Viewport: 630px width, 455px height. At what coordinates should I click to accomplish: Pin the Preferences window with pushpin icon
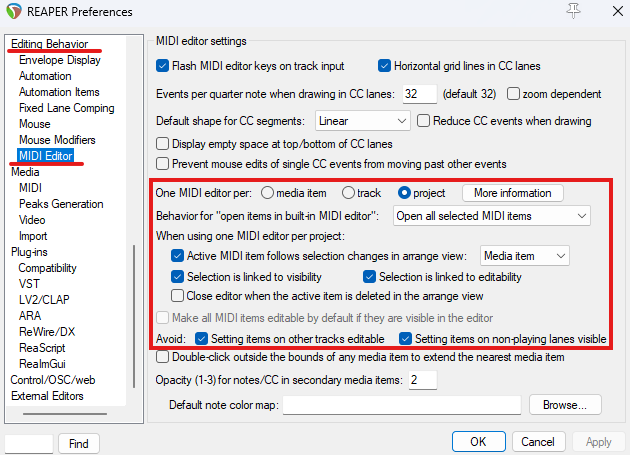[x=573, y=11]
